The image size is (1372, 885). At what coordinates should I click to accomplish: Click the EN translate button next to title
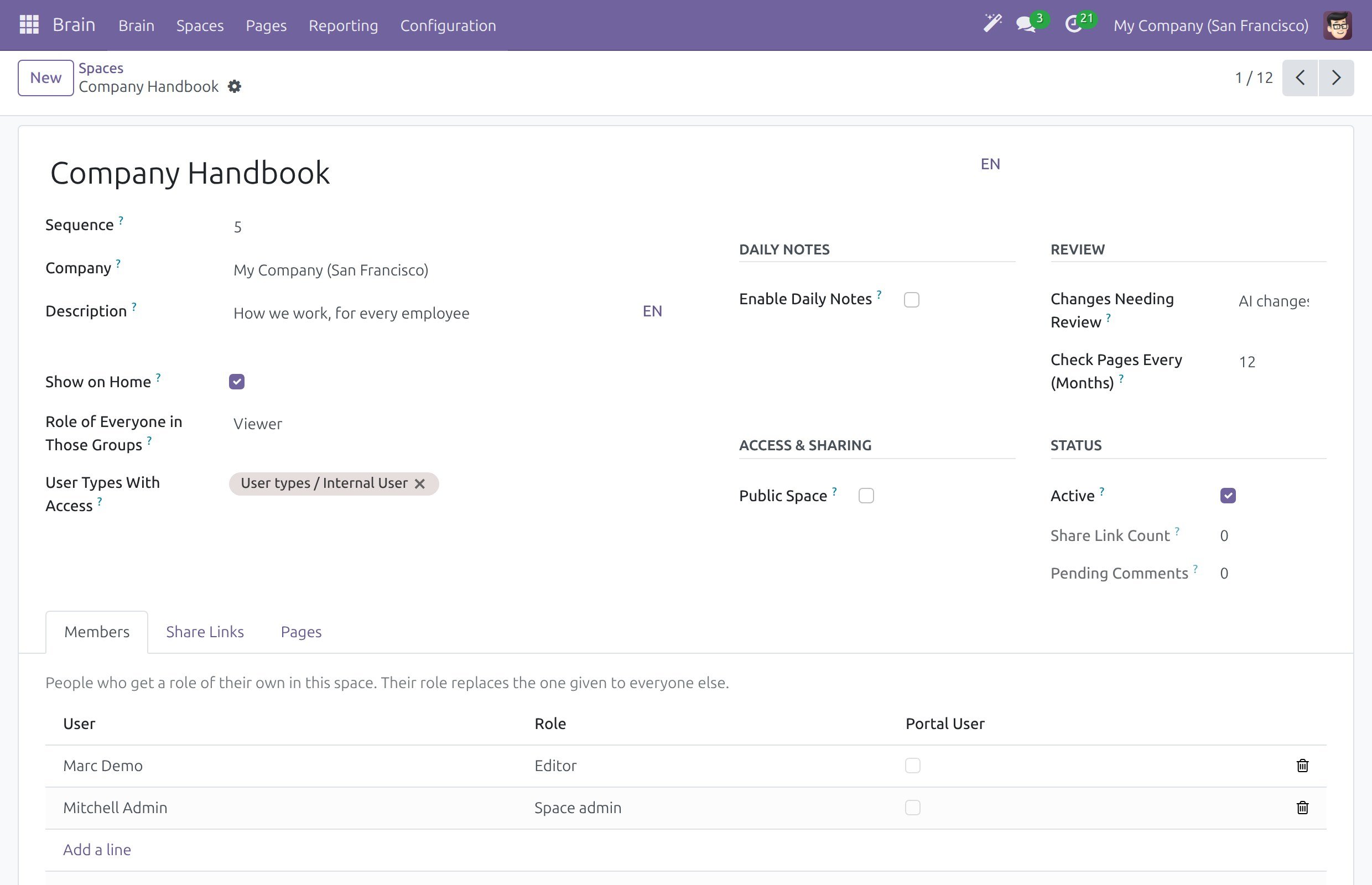tap(990, 164)
